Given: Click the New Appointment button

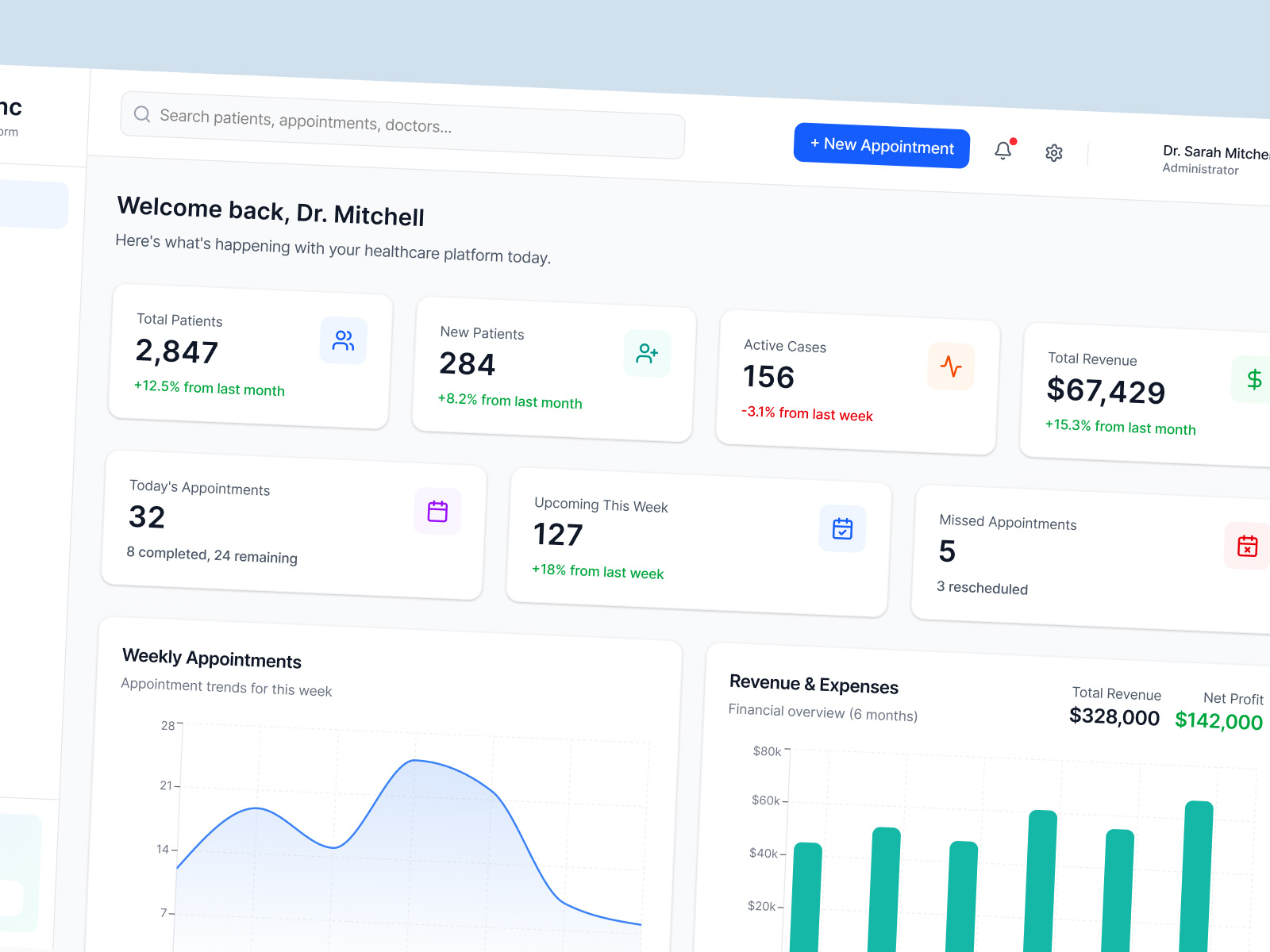Looking at the screenshot, I should [881, 145].
